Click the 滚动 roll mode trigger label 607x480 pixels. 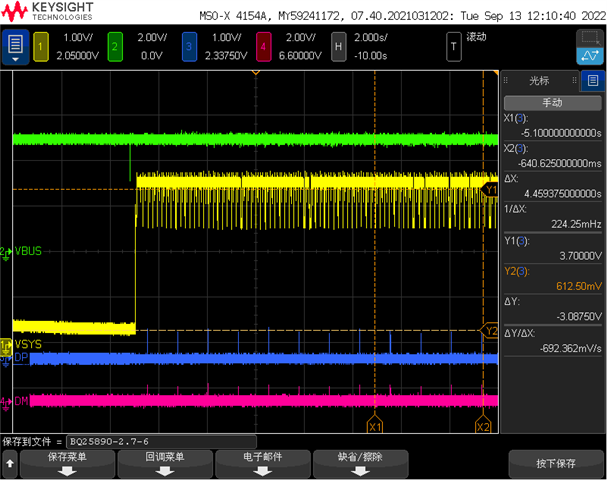click(x=476, y=37)
